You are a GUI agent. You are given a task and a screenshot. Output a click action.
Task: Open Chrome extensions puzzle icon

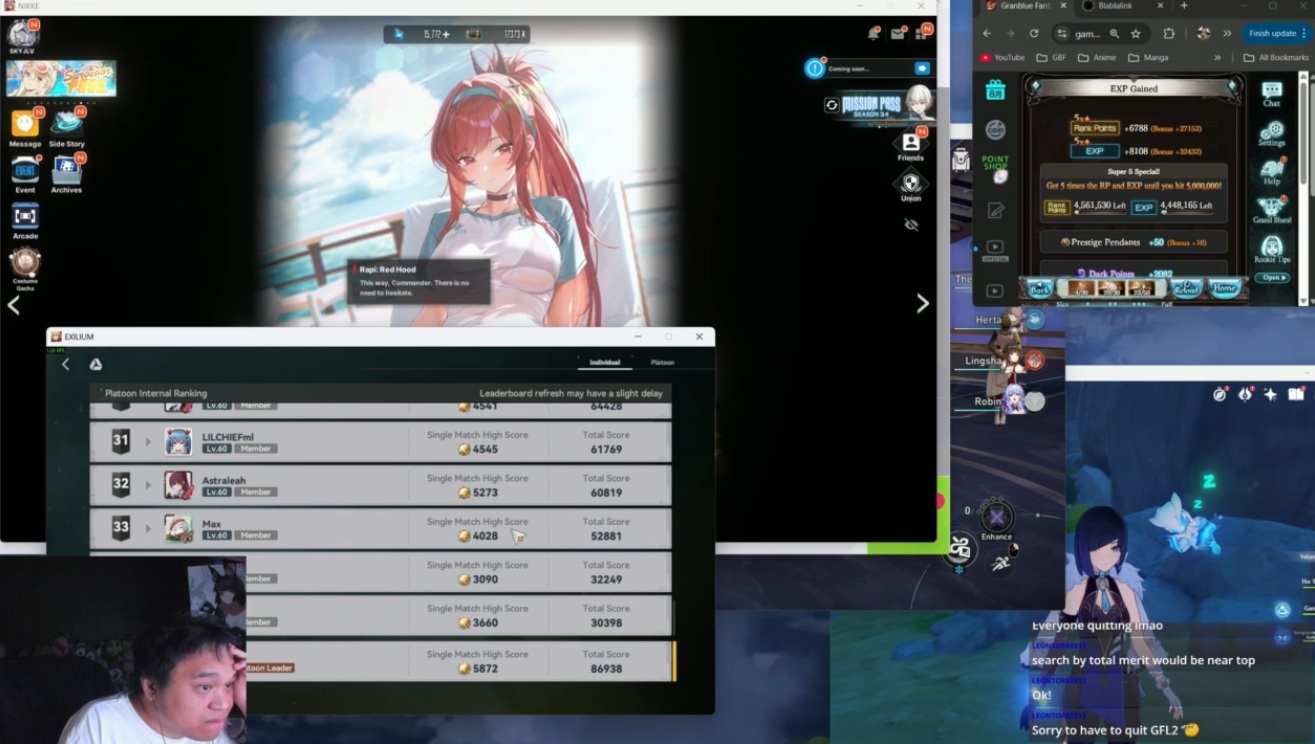coord(1168,33)
